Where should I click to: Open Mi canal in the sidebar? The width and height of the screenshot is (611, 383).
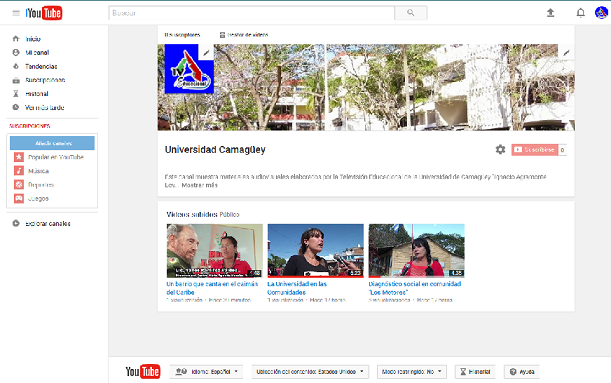pos(37,53)
